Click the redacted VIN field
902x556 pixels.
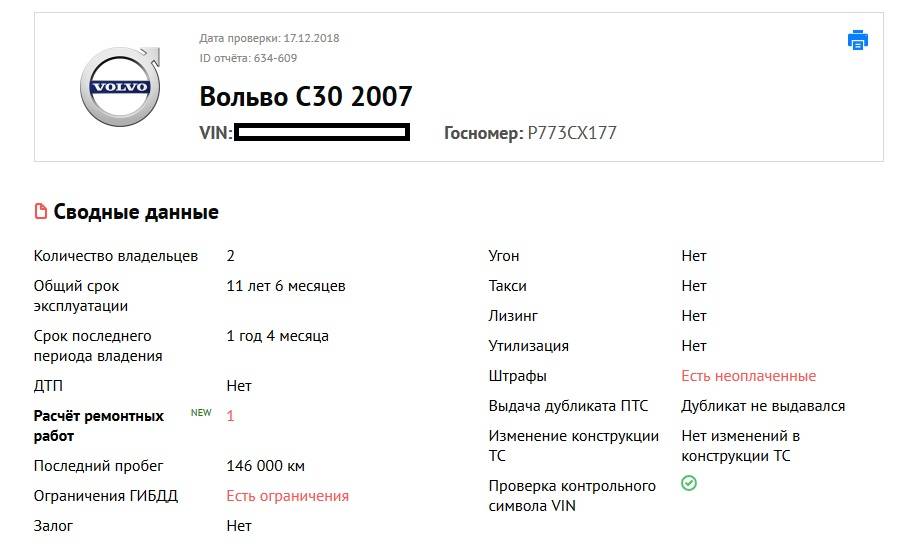point(322,133)
